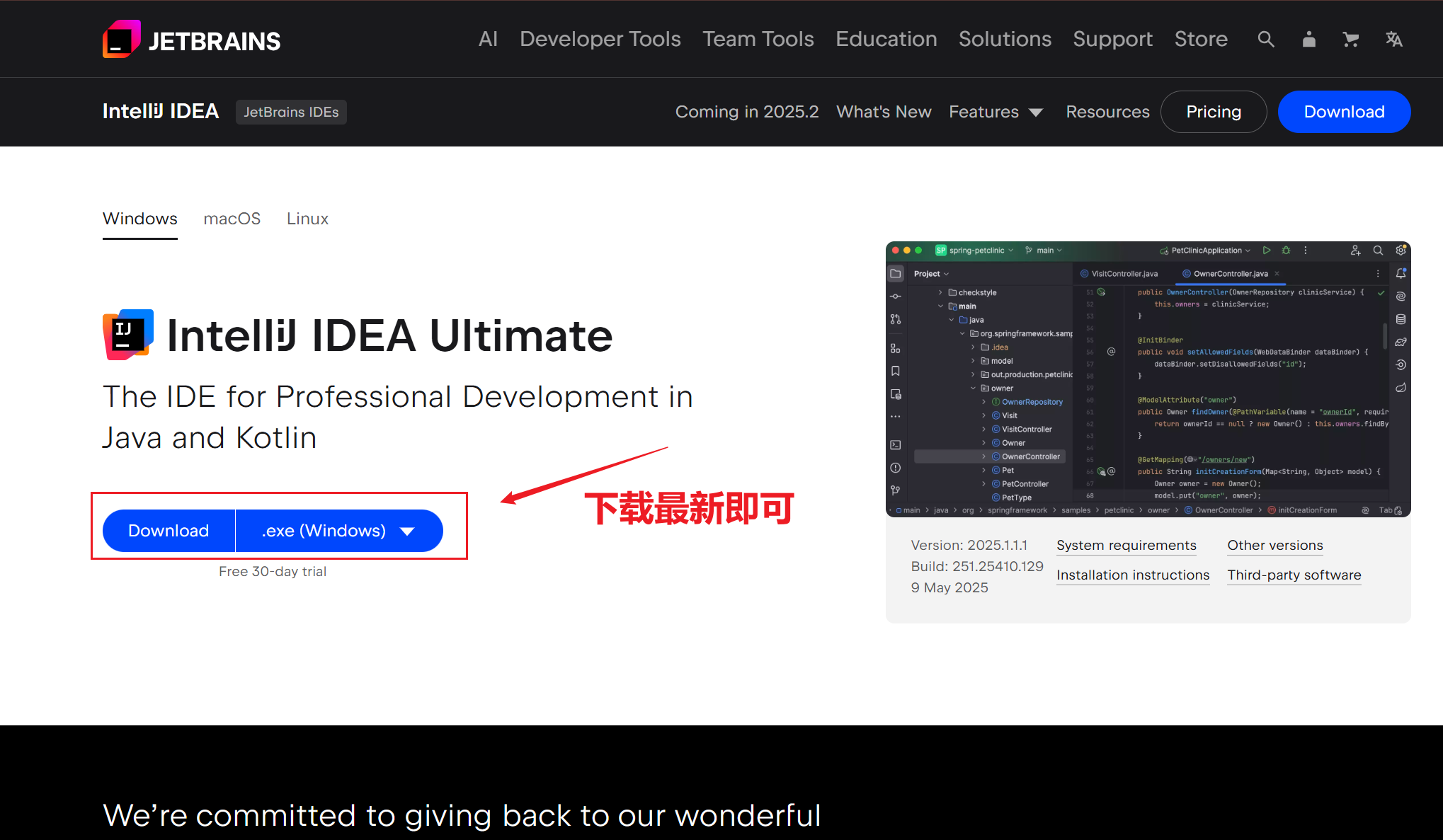Open the shopping cart icon

pyautogui.click(x=1350, y=40)
